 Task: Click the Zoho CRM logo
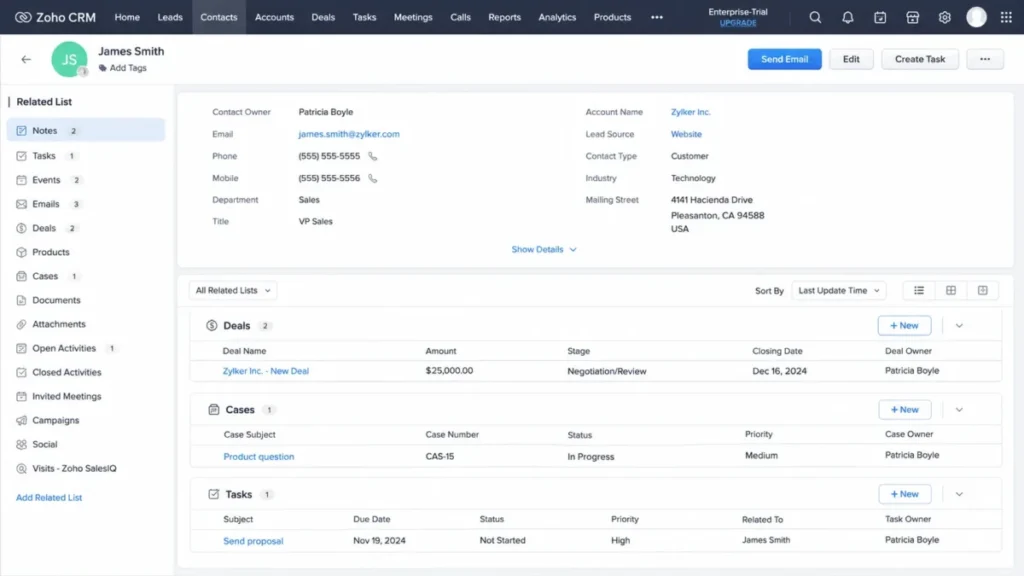(55, 17)
